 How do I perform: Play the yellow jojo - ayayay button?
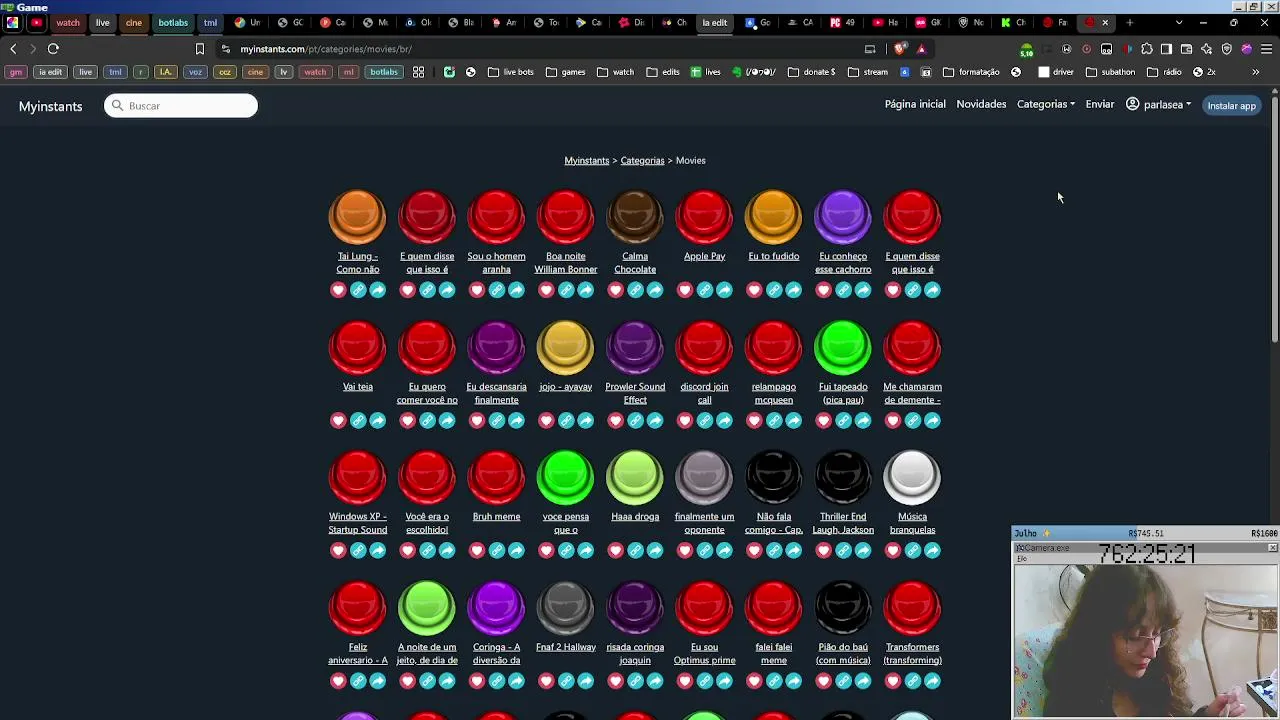[x=566, y=347]
